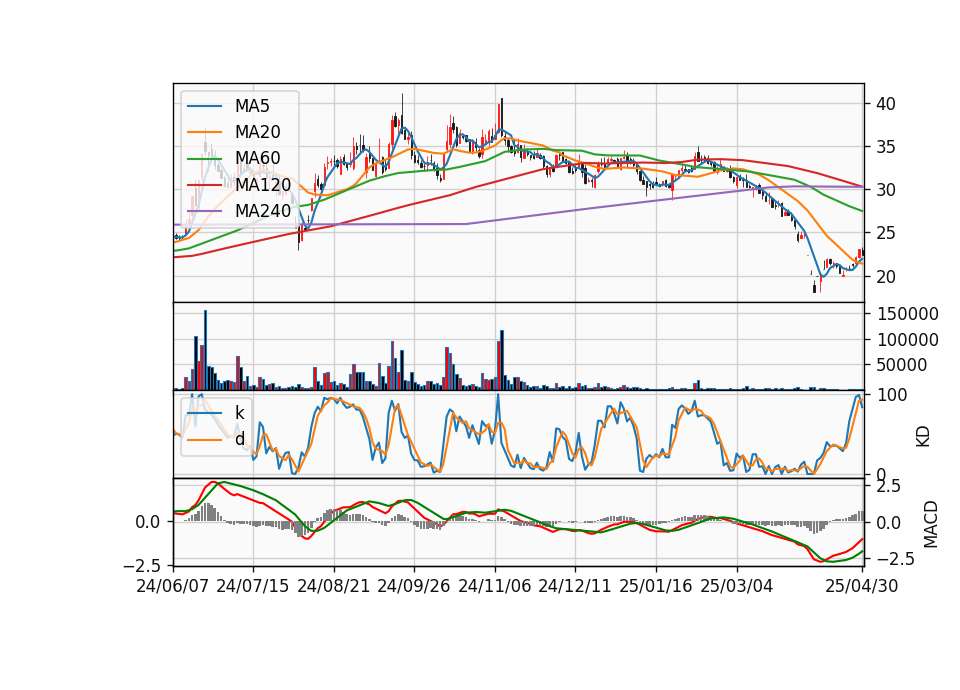Click the tallest volume bar near June 2024
The image size is (960, 690).
pos(205,350)
